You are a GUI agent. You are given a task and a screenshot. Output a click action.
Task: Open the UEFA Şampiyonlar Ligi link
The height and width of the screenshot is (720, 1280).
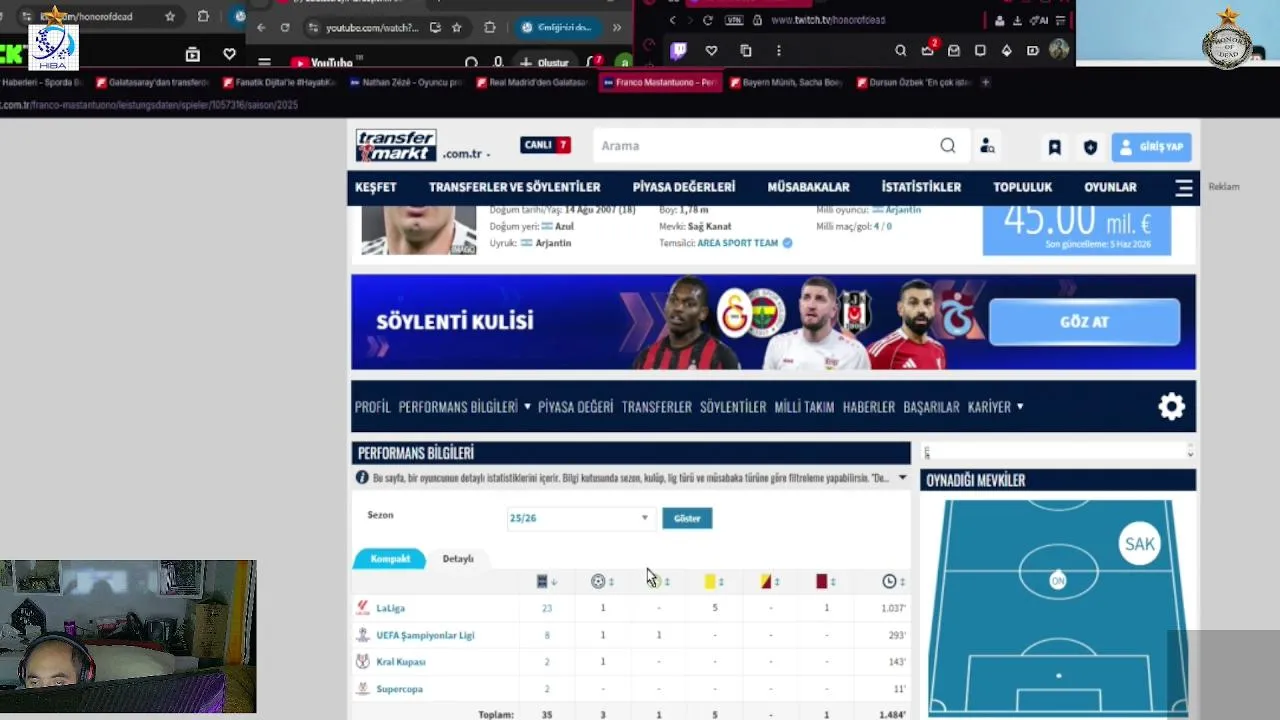point(425,635)
